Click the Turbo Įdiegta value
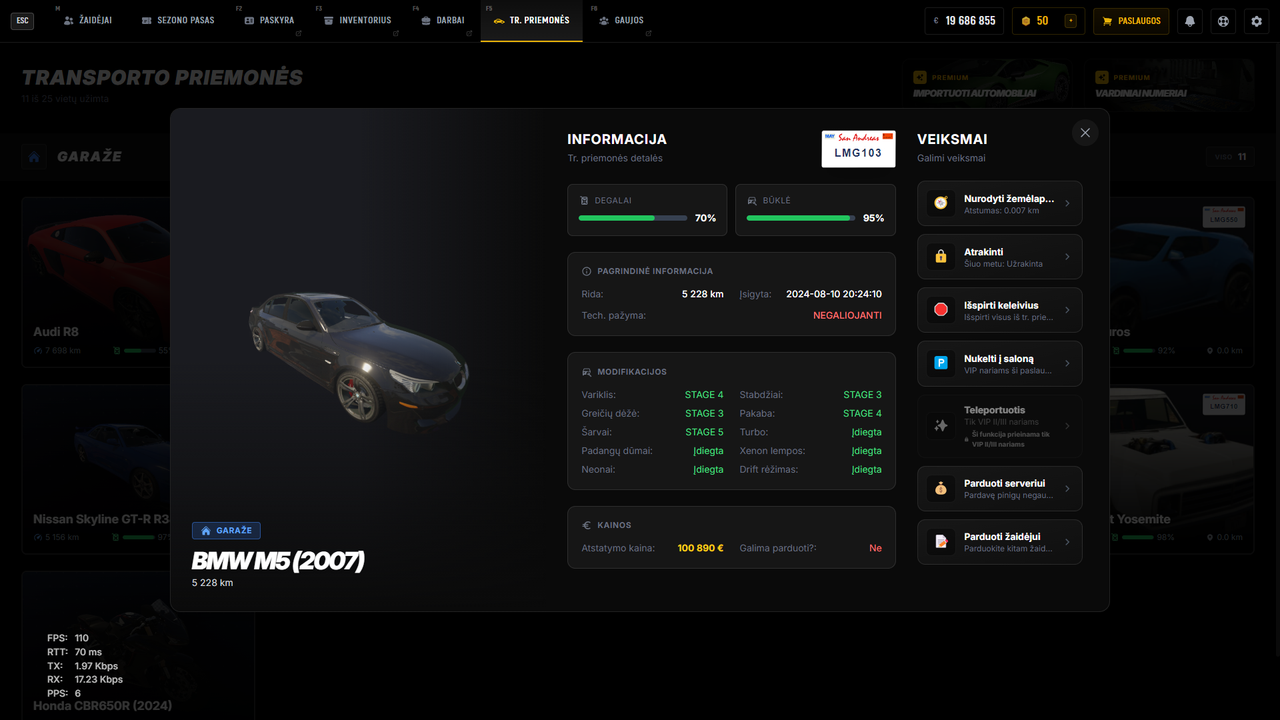The height and width of the screenshot is (720, 1280). click(867, 432)
